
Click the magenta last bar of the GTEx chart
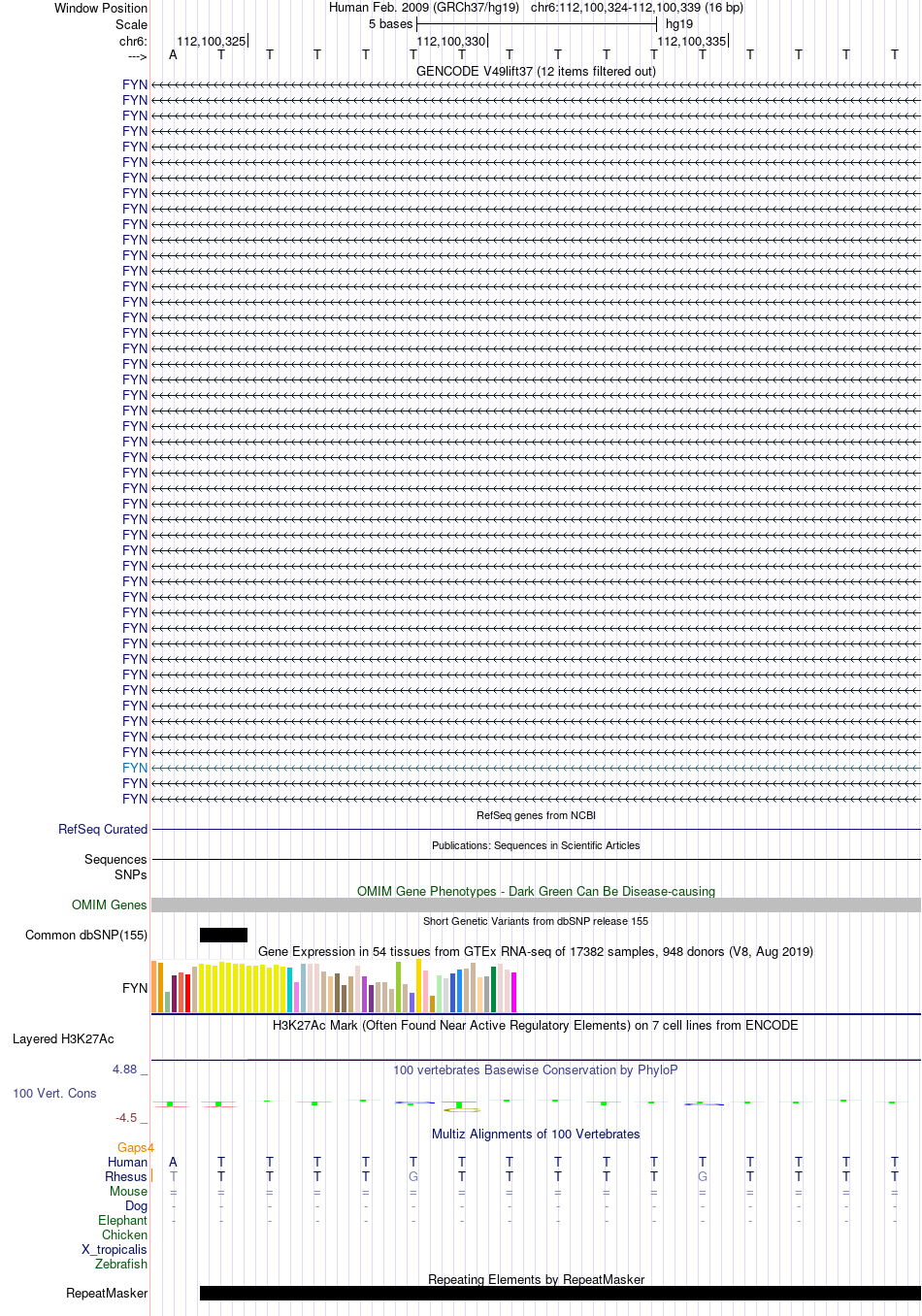(514, 992)
